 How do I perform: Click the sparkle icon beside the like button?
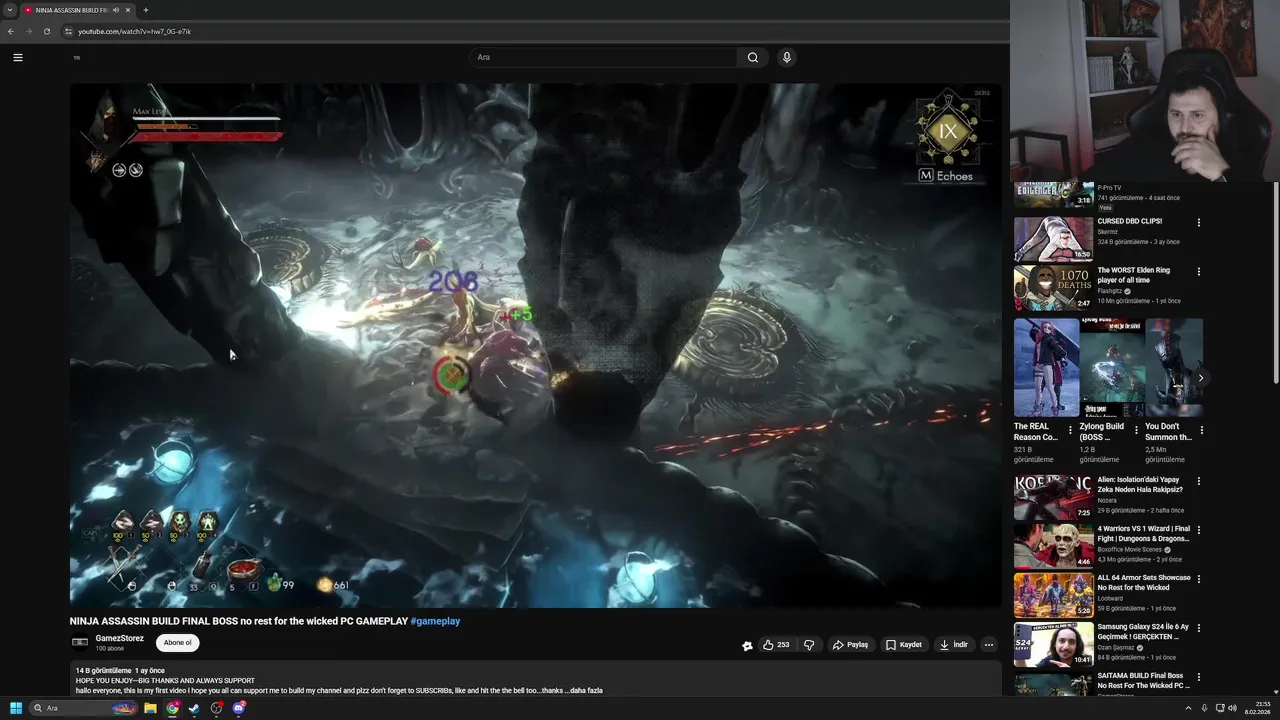(x=747, y=645)
